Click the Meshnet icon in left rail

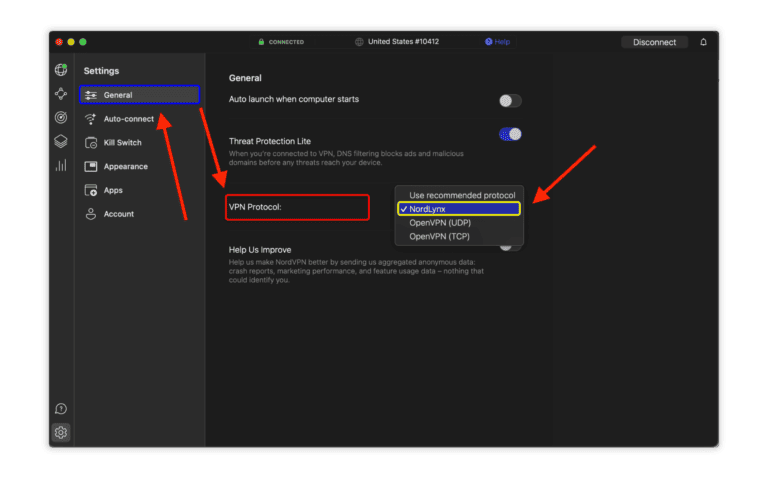[x=61, y=94]
